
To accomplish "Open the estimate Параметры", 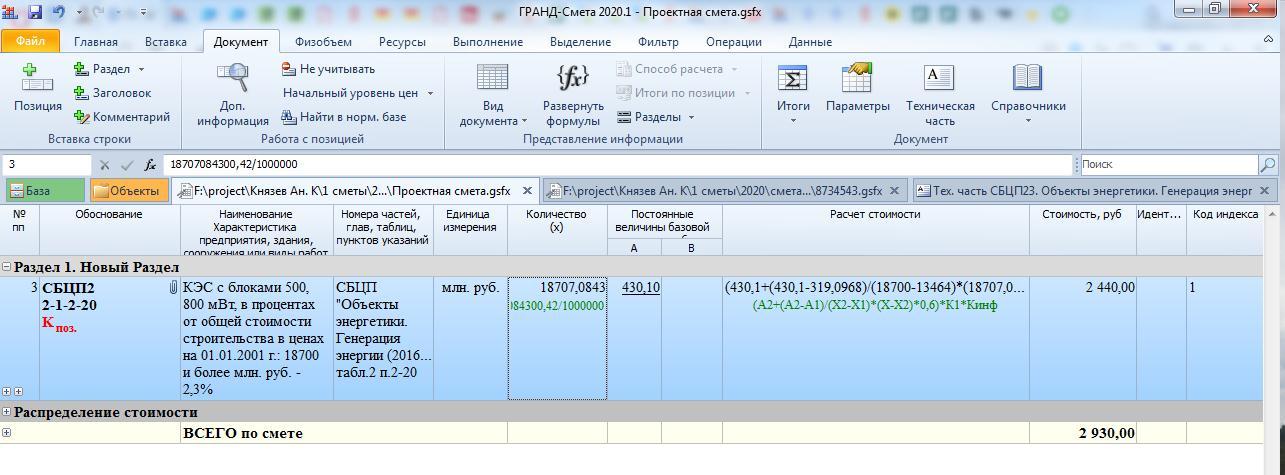I will point(857,88).
